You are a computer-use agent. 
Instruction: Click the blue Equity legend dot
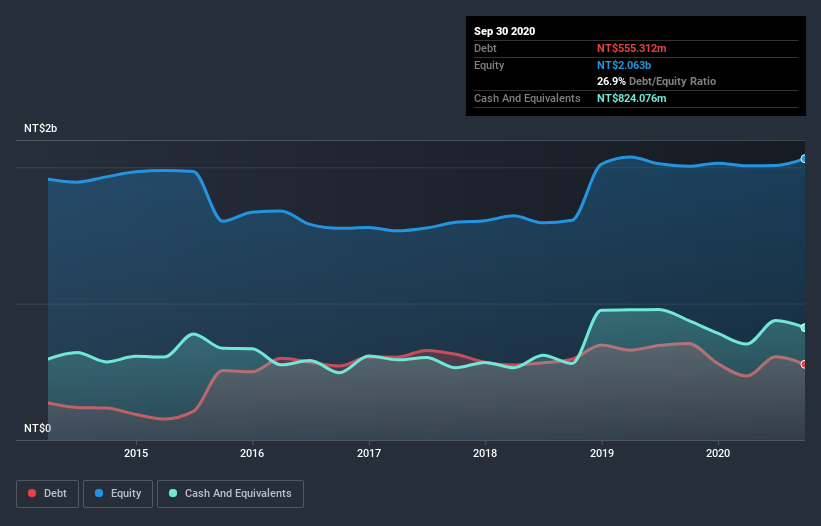coord(99,493)
